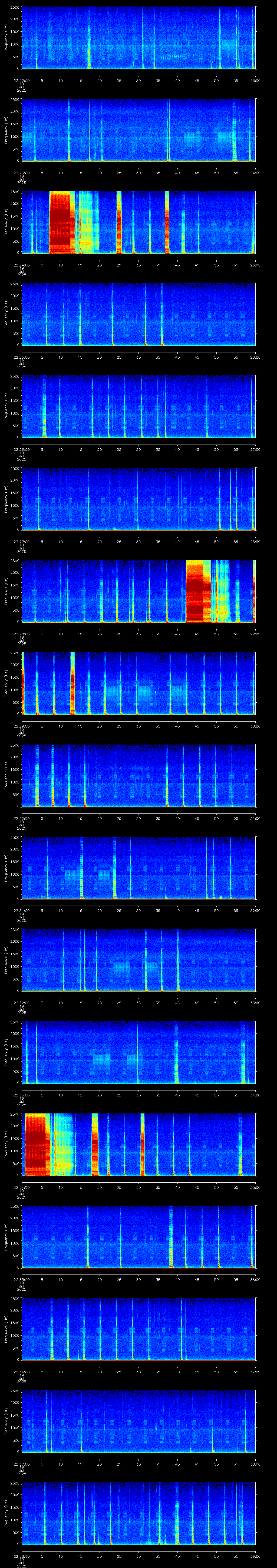Select the "22:30:00" time axis label
Viewport: 277px width, 1568px height.
tap(21, 819)
